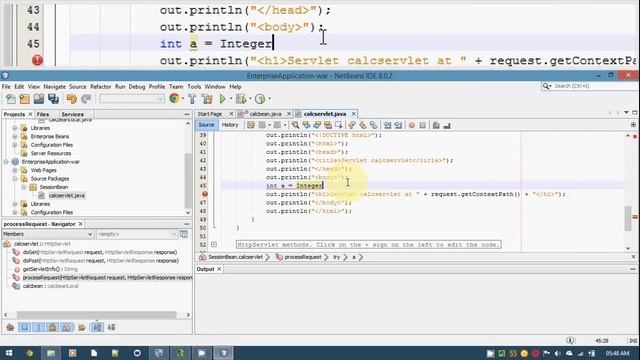The height and width of the screenshot is (360, 640).
Task: Click the Last Edit editor toolbar icon
Action: tap(251, 125)
